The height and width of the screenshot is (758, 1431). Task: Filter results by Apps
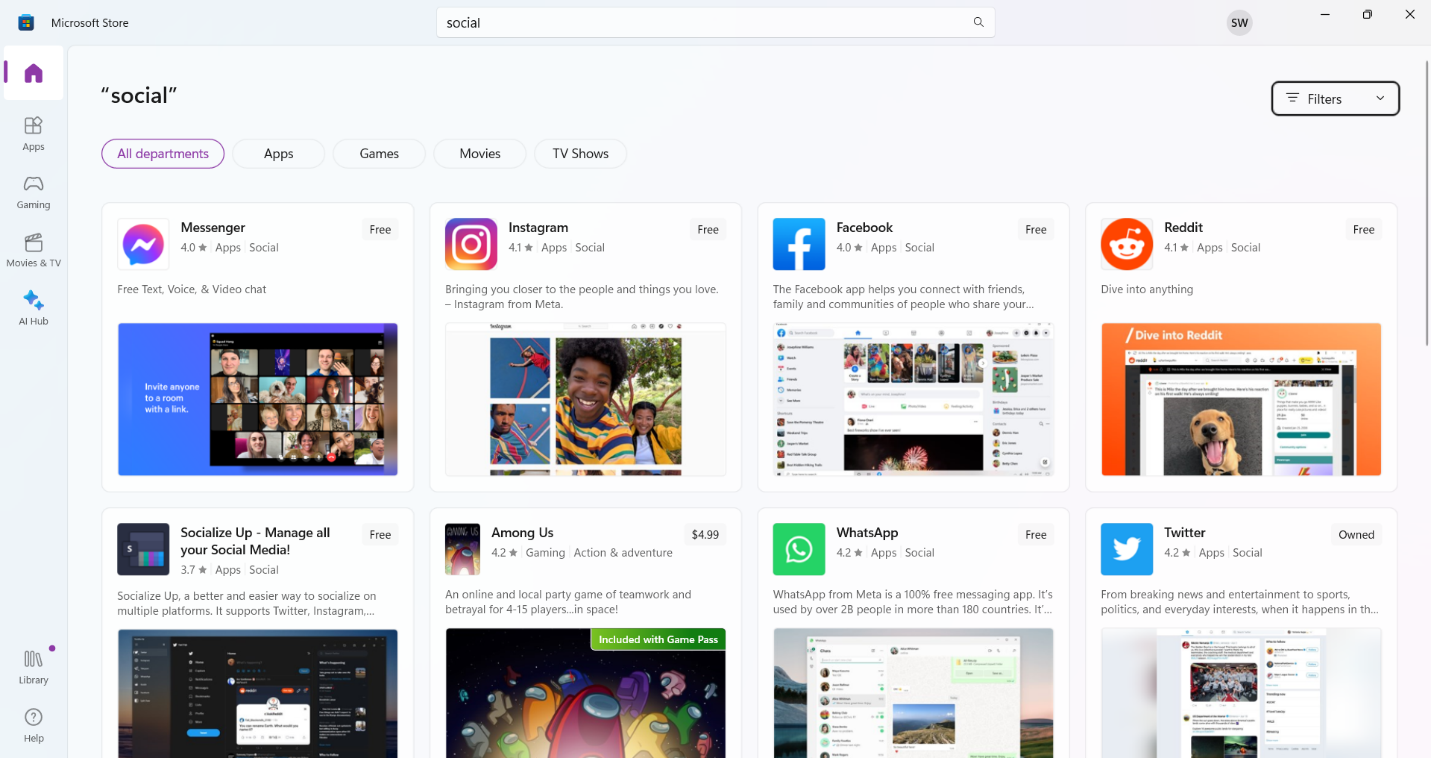278,153
